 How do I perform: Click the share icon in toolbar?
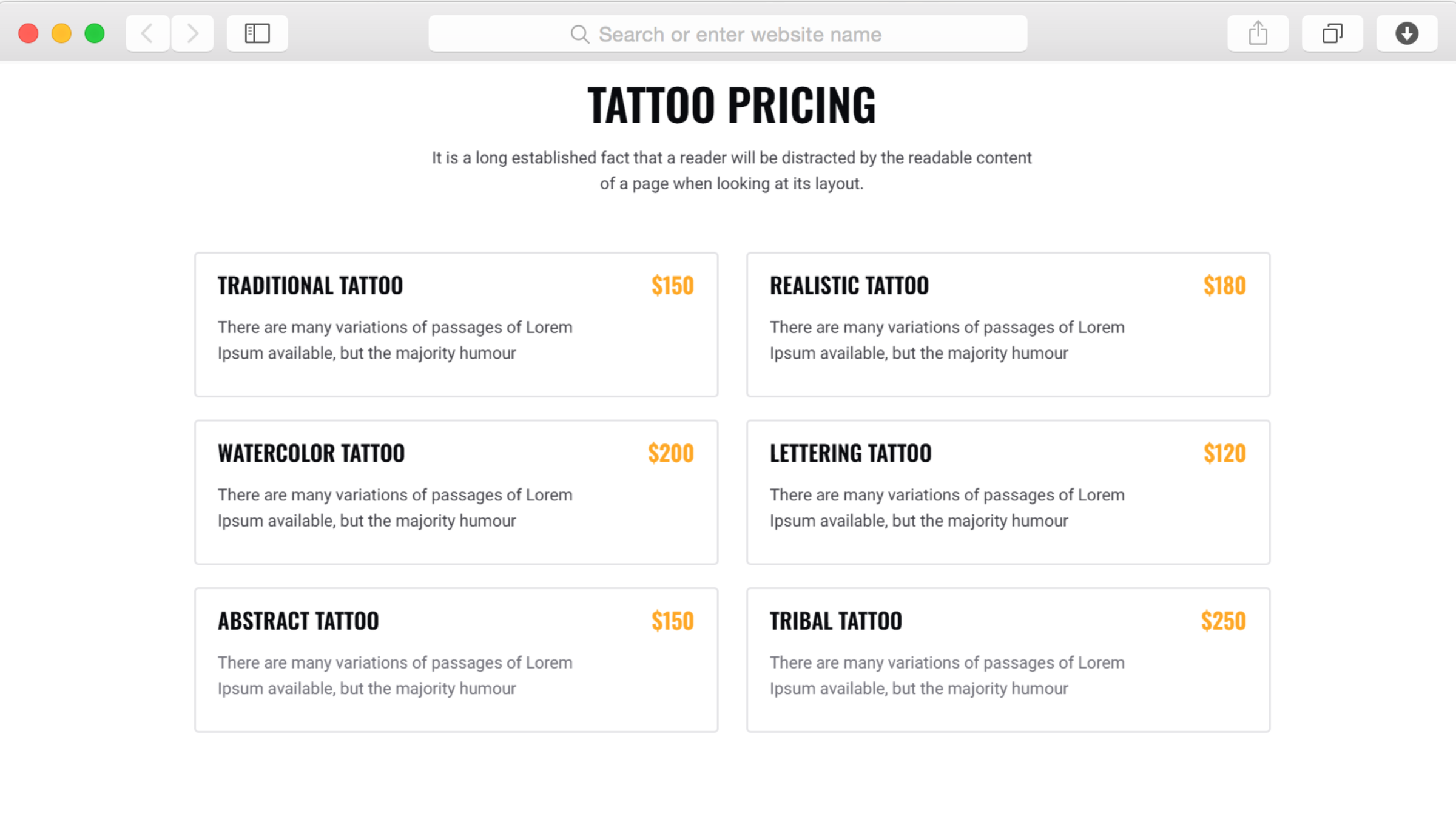pos(1258,33)
